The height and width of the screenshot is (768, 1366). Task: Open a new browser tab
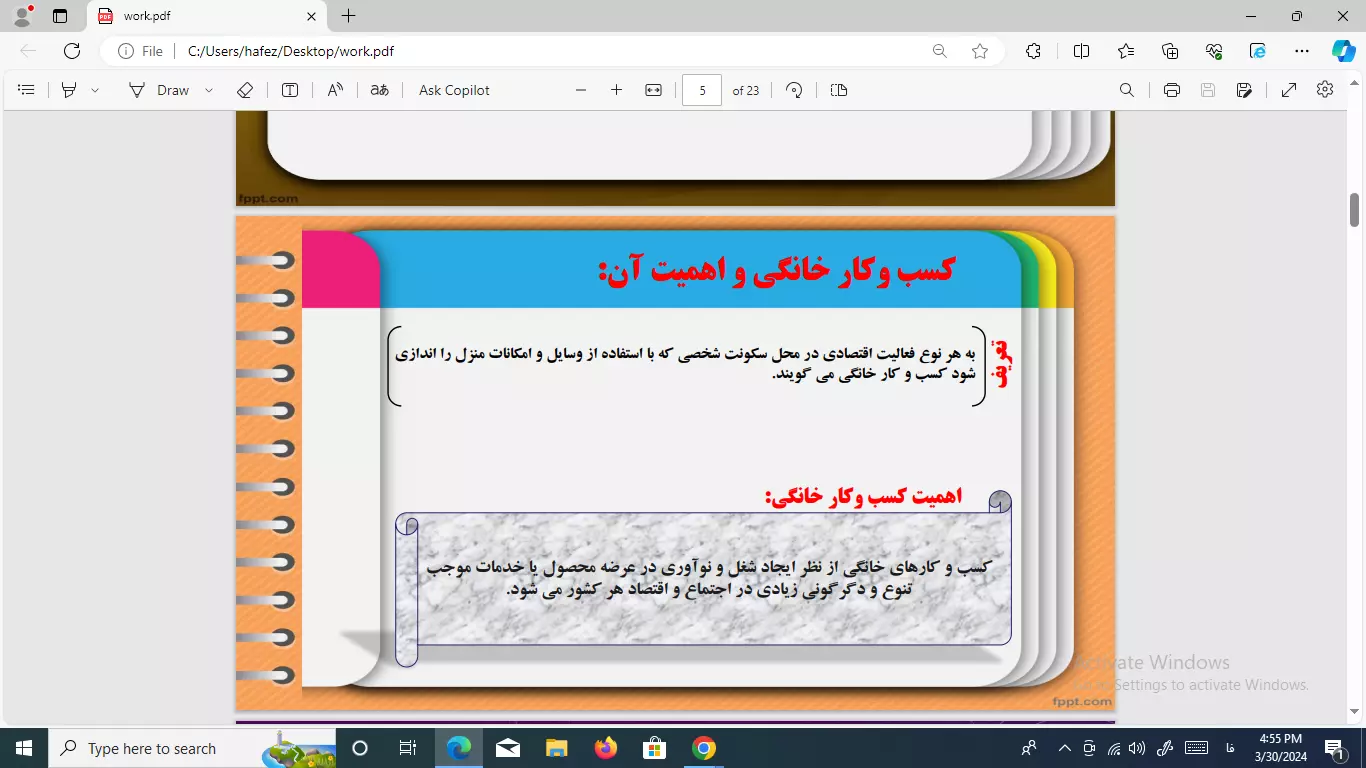pyautogui.click(x=348, y=16)
